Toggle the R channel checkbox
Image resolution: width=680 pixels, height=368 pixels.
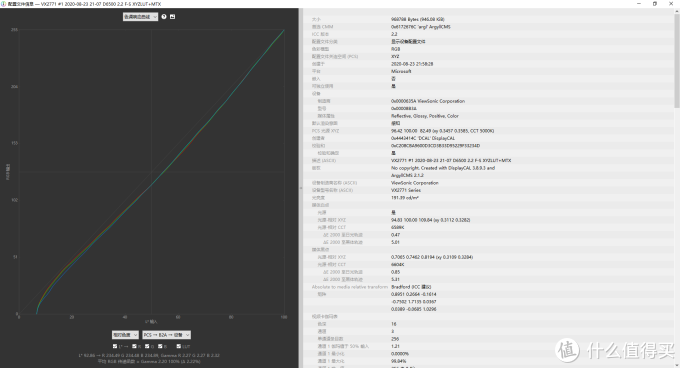(x=134, y=346)
